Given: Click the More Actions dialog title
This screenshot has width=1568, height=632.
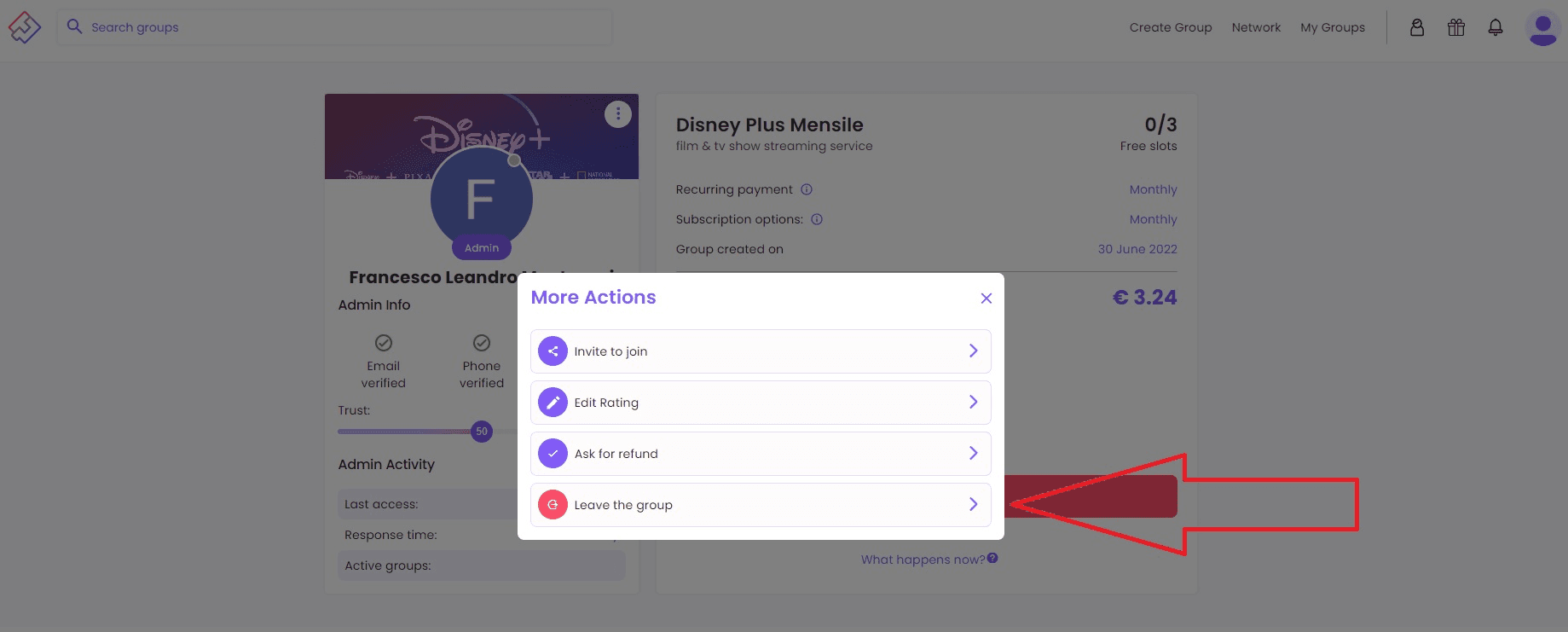Looking at the screenshot, I should [x=593, y=298].
